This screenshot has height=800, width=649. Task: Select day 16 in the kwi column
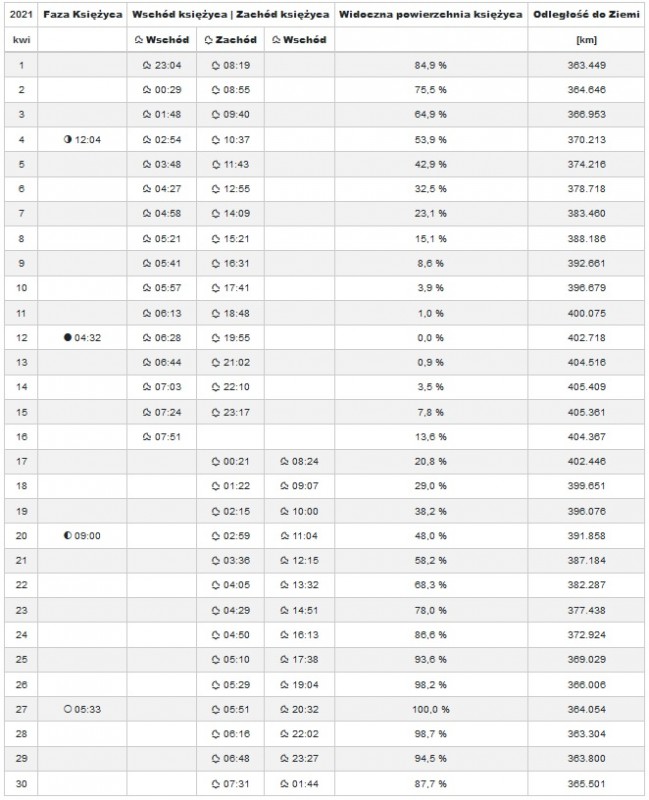coord(21,436)
